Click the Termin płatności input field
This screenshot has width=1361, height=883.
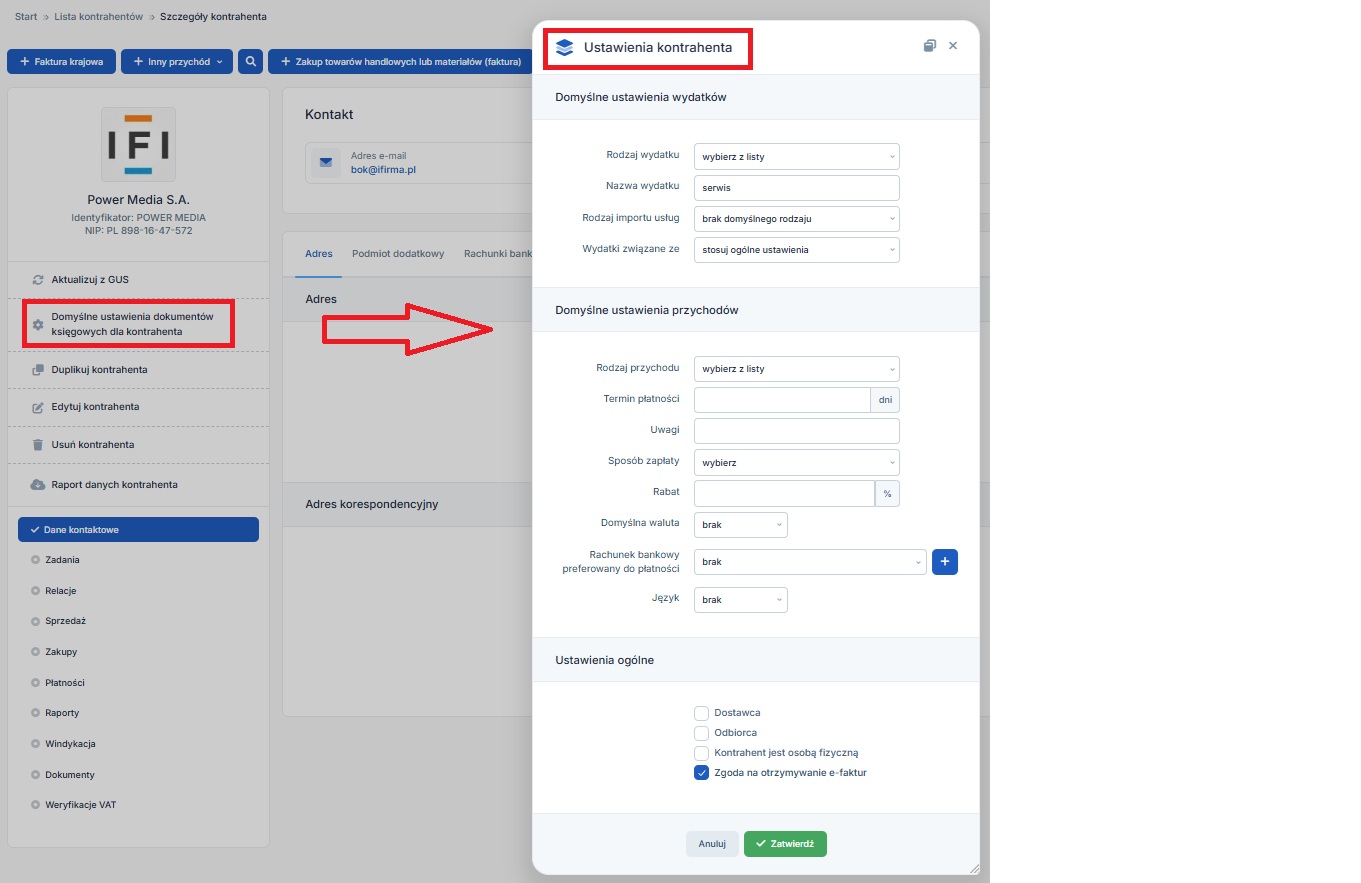tap(782, 400)
